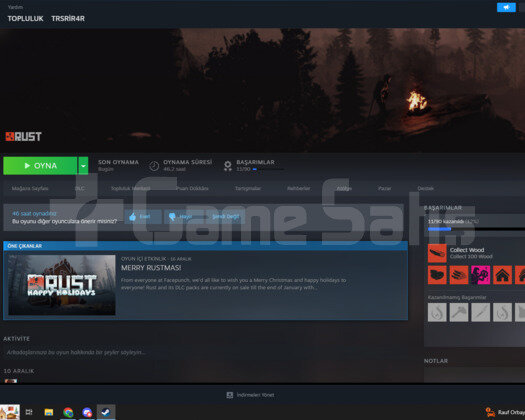This screenshot has width=525, height=420.
Task: Open Google Chrome from the taskbar
Action: [x=68, y=412]
